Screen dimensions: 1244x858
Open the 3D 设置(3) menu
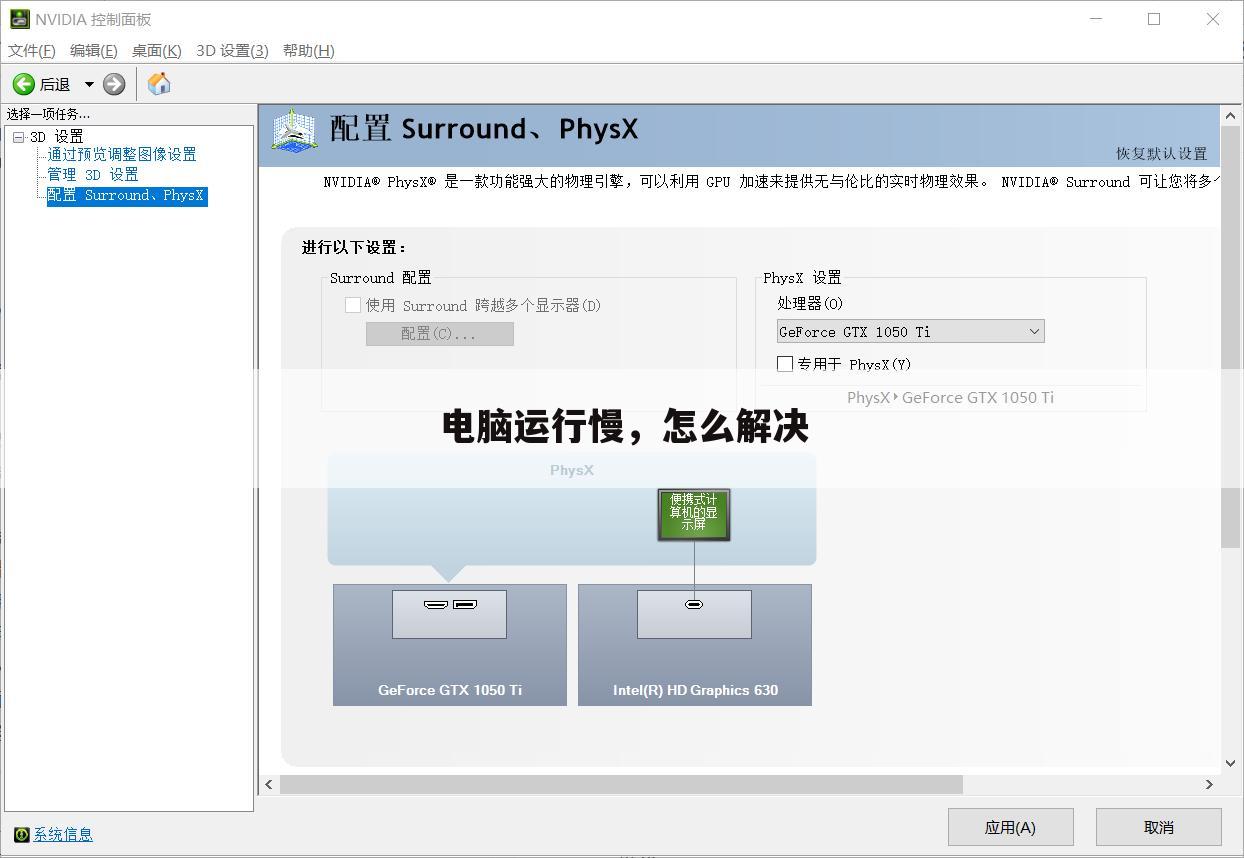coord(232,50)
